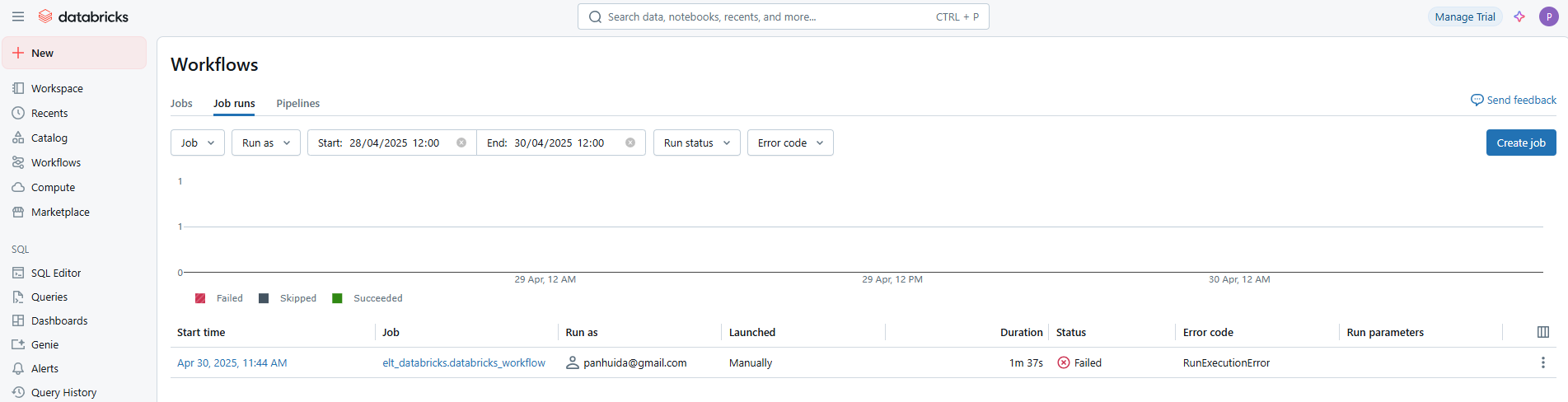
Task: Expand the Error code filter dropdown
Action: (x=790, y=143)
